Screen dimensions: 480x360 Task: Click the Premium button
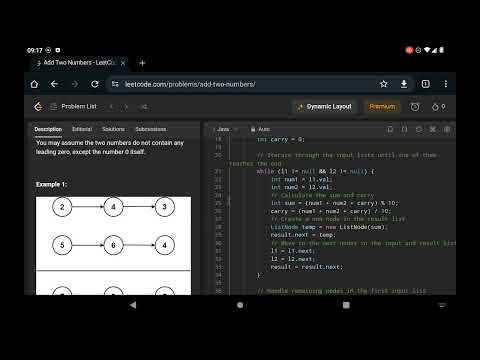382,107
